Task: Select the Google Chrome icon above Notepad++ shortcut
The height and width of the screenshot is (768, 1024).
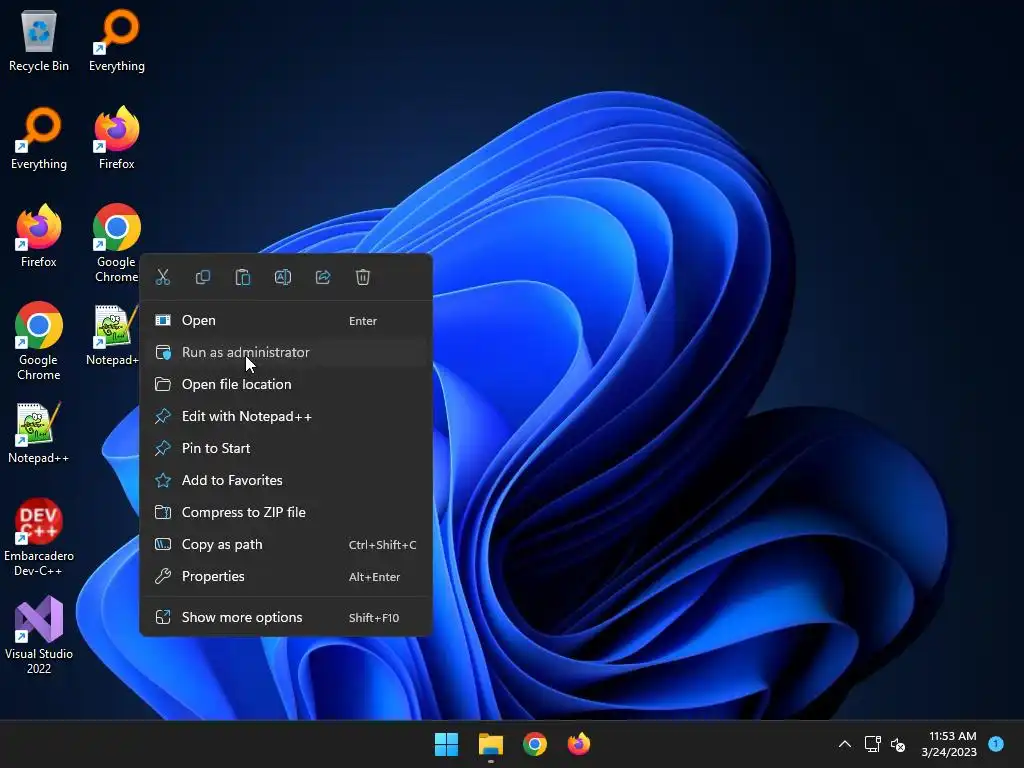Action: pyautogui.click(x=117, y=244)
